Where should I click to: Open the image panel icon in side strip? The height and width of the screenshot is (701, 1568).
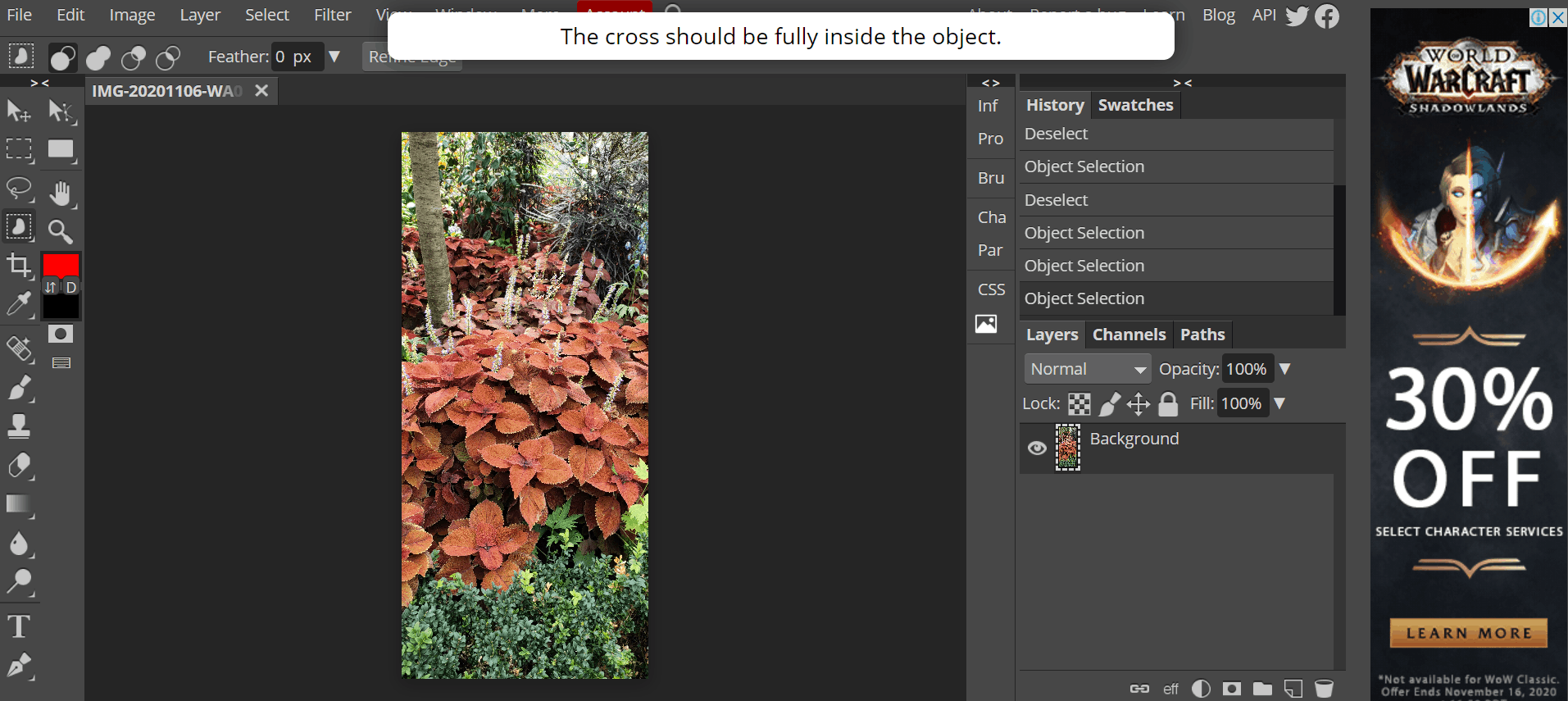986,324
